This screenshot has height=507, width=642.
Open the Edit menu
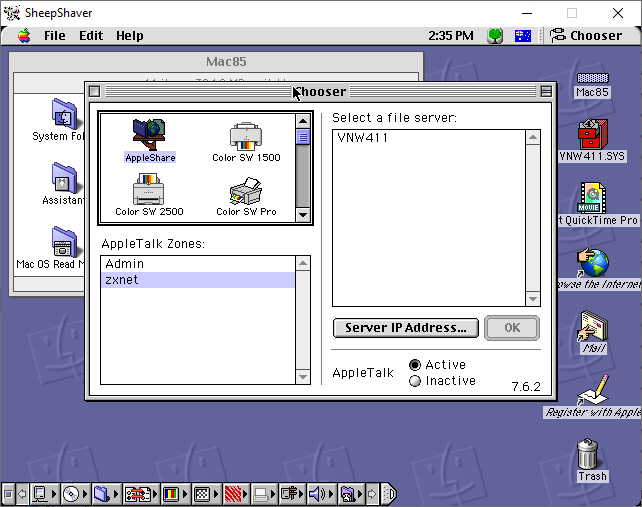(x=91, y=36)
